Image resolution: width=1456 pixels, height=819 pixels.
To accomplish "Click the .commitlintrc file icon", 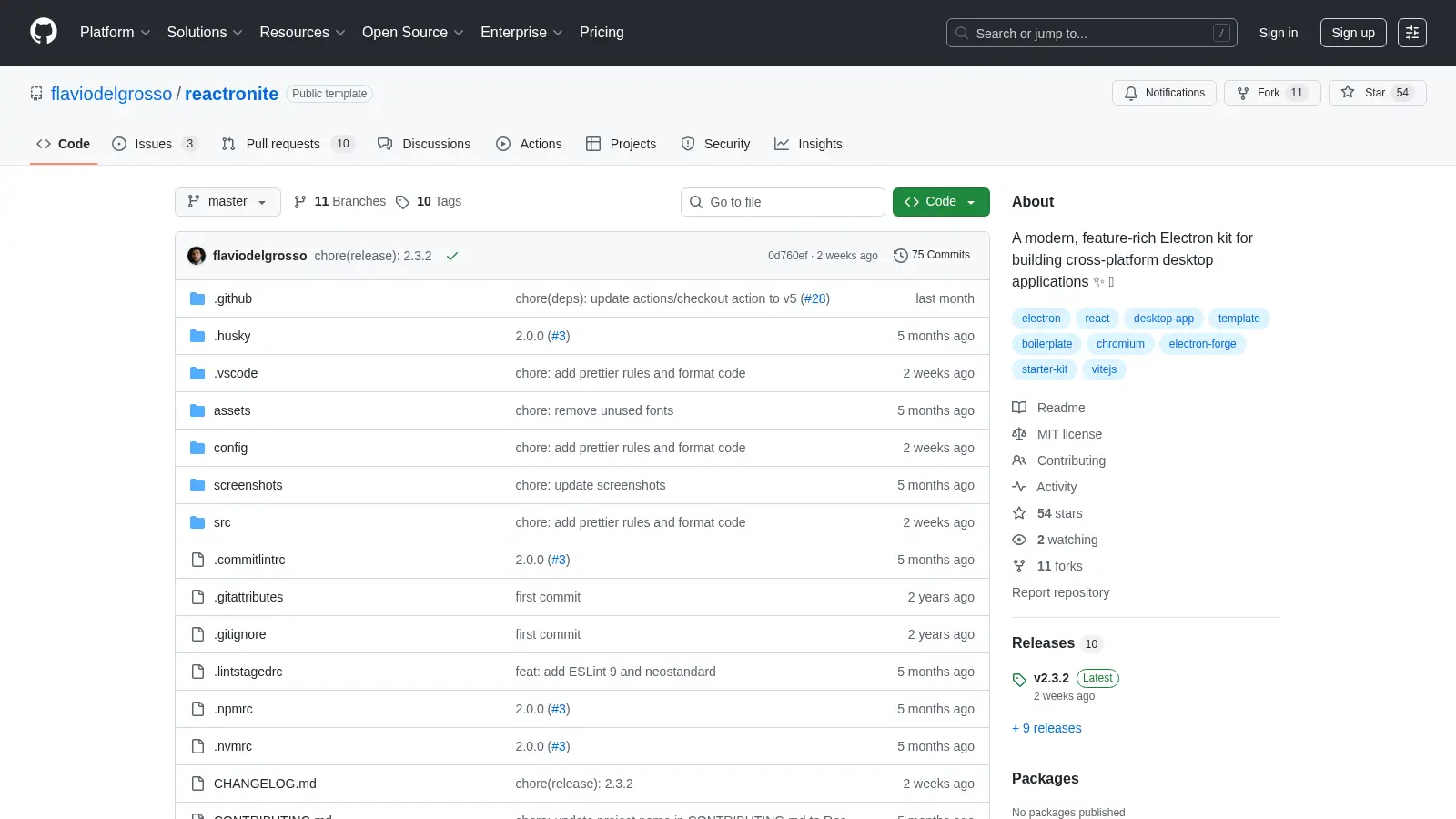I will pos(197,560).
